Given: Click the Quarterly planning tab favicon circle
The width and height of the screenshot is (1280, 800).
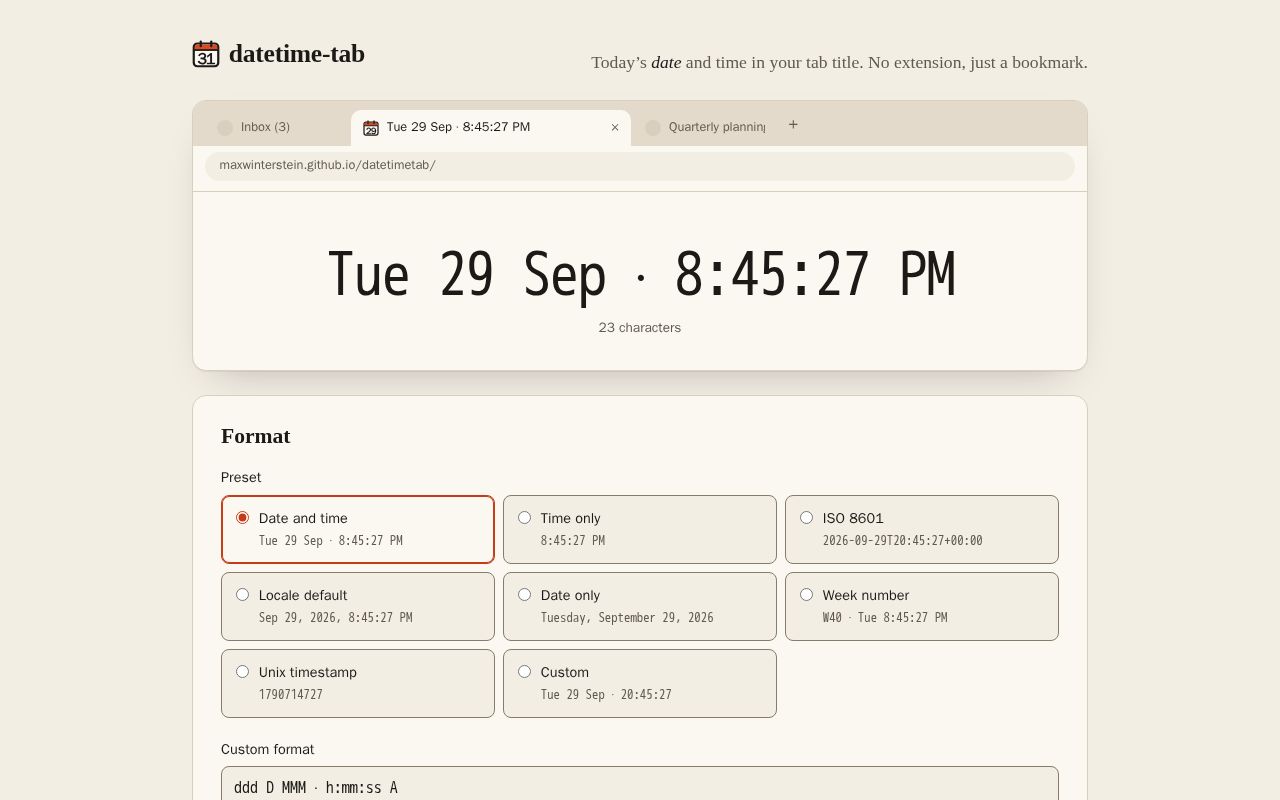Looking at the screenshot, I should click(x=653, y=128).
